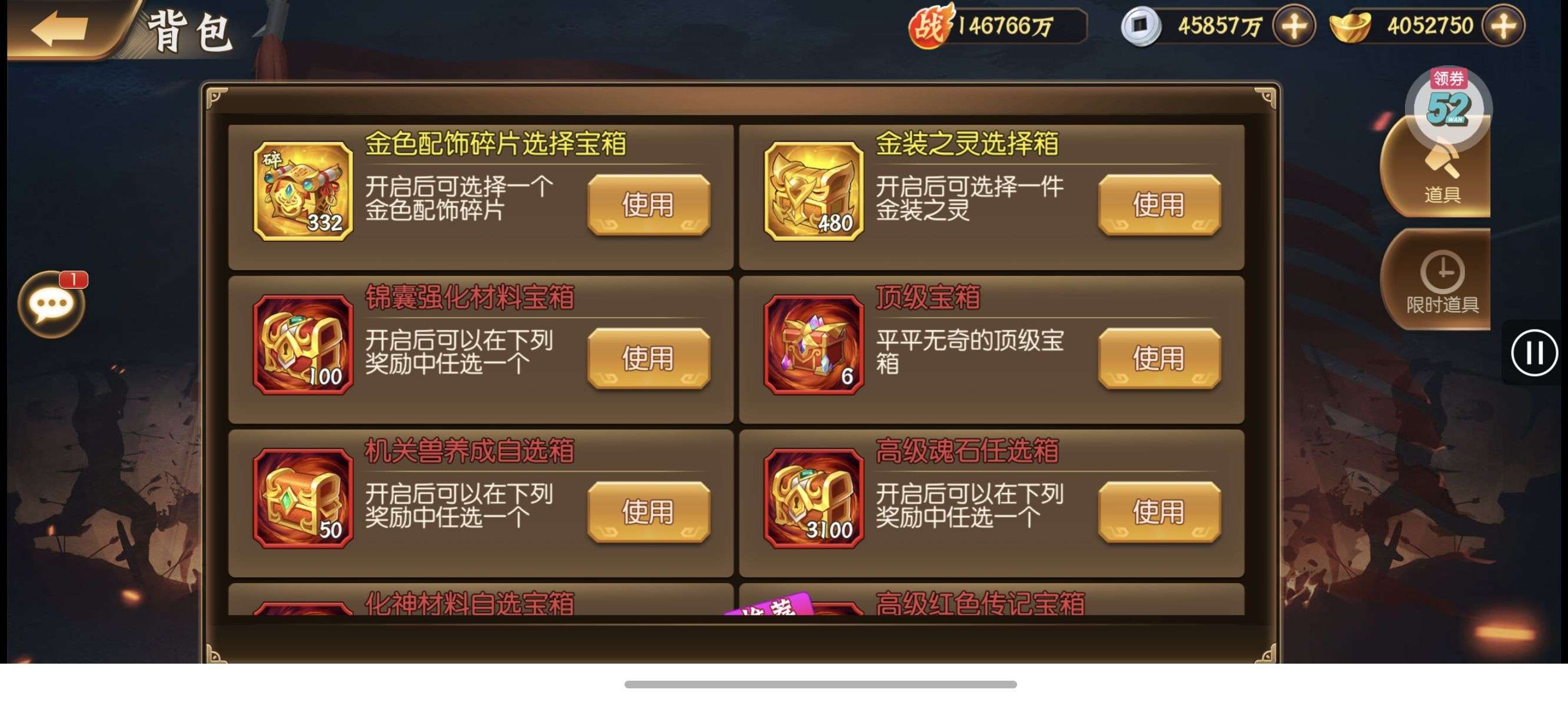Switch to the 限时道具 tab

click(x=1440, y=280)
